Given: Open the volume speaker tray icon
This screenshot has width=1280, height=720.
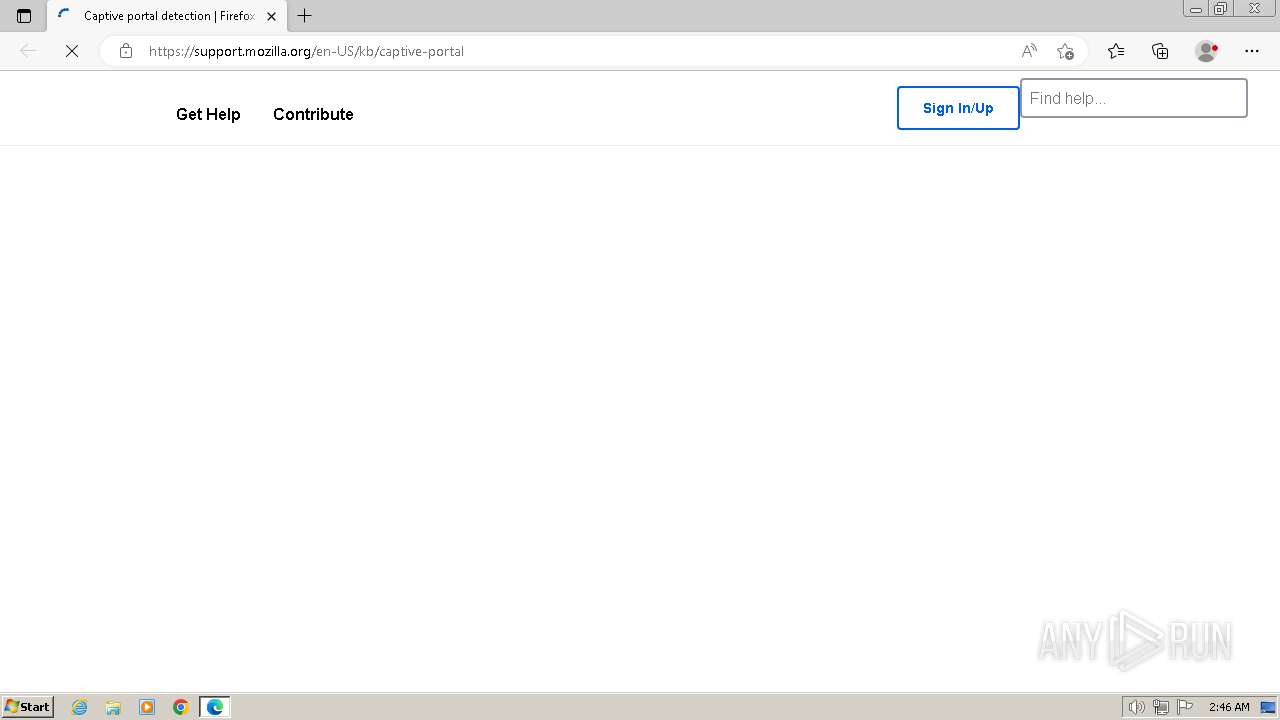Looking at the screenshot, I should [x=1136, y=707].
